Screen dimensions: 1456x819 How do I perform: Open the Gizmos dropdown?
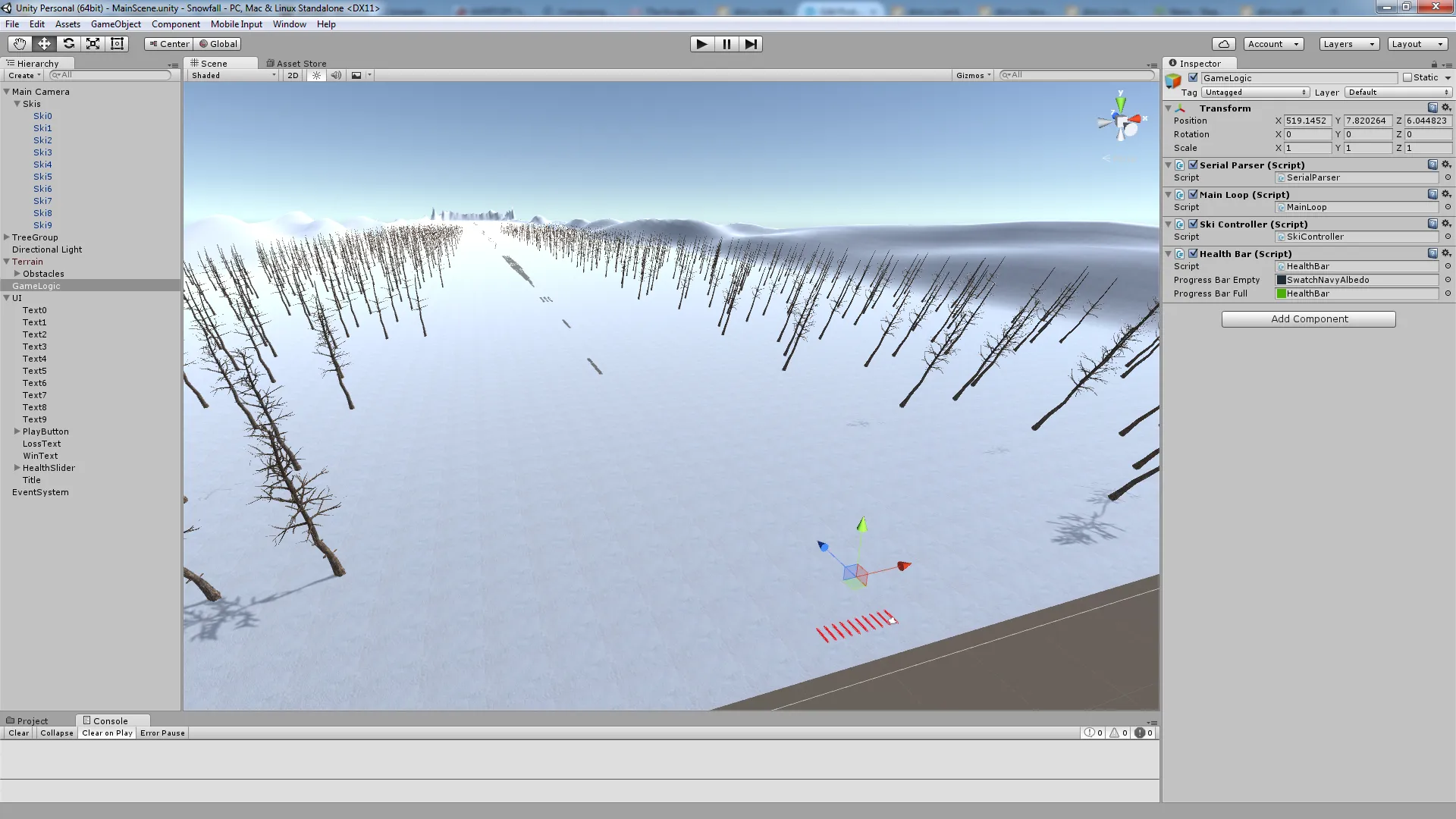coord(973,75)
